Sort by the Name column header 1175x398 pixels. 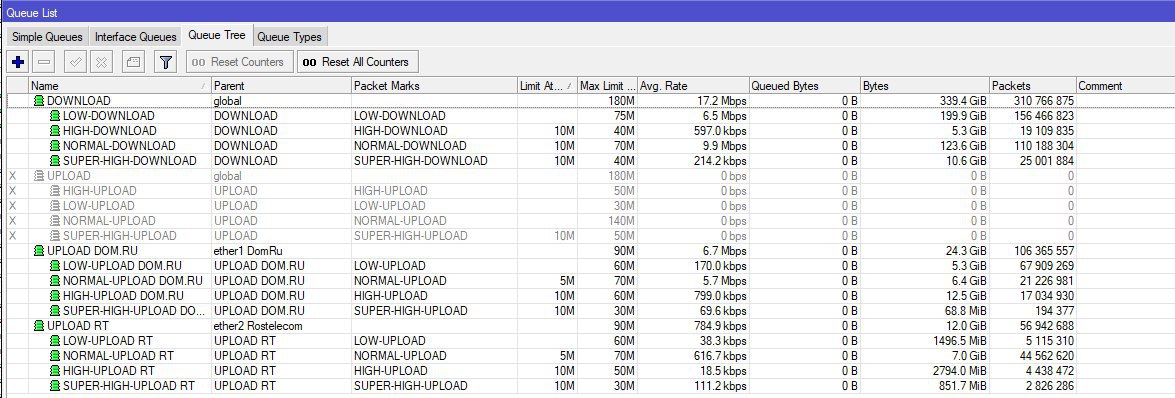(x=120, y=85)
